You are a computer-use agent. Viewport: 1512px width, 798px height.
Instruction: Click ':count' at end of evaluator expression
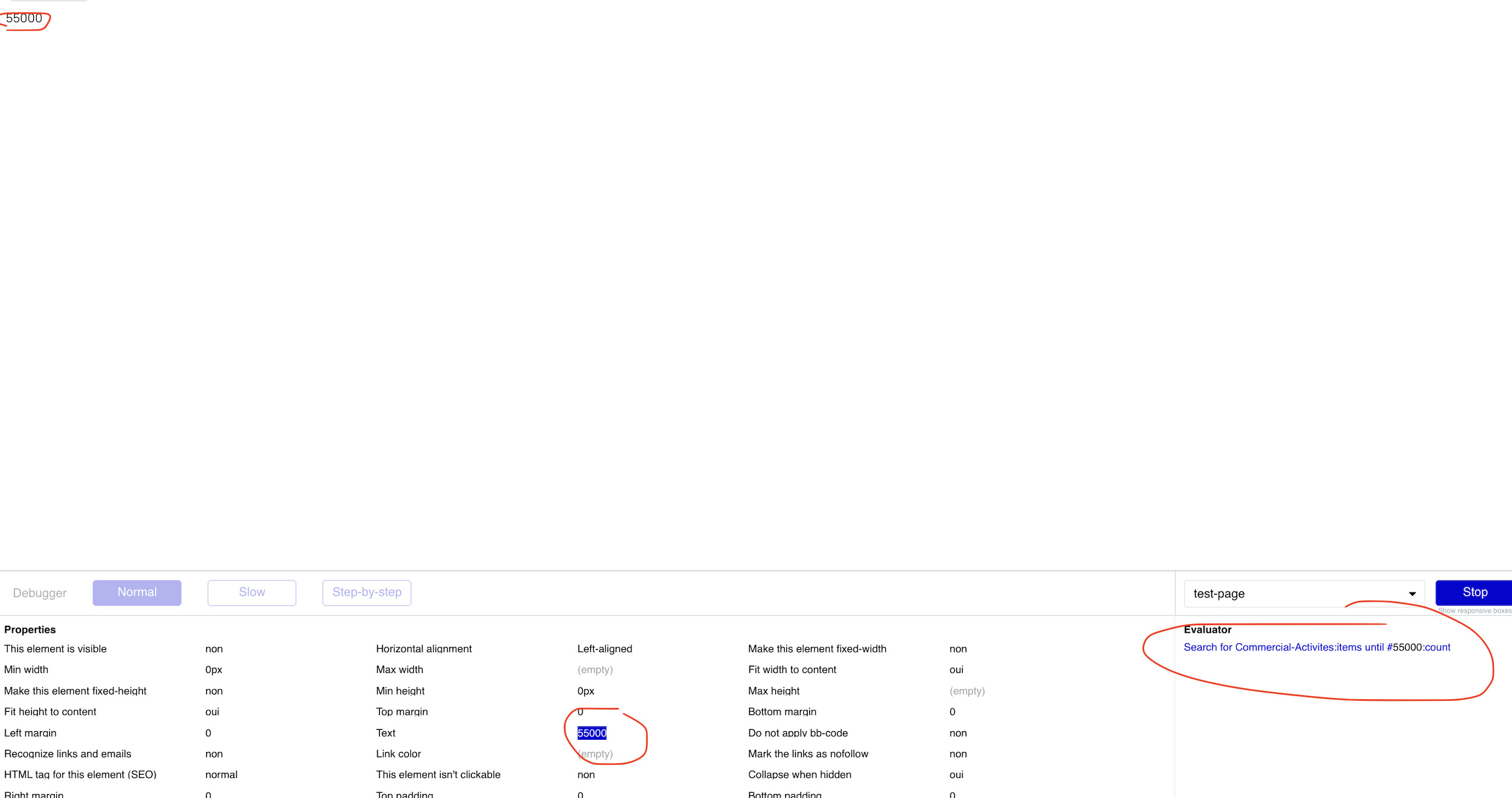1436,647
